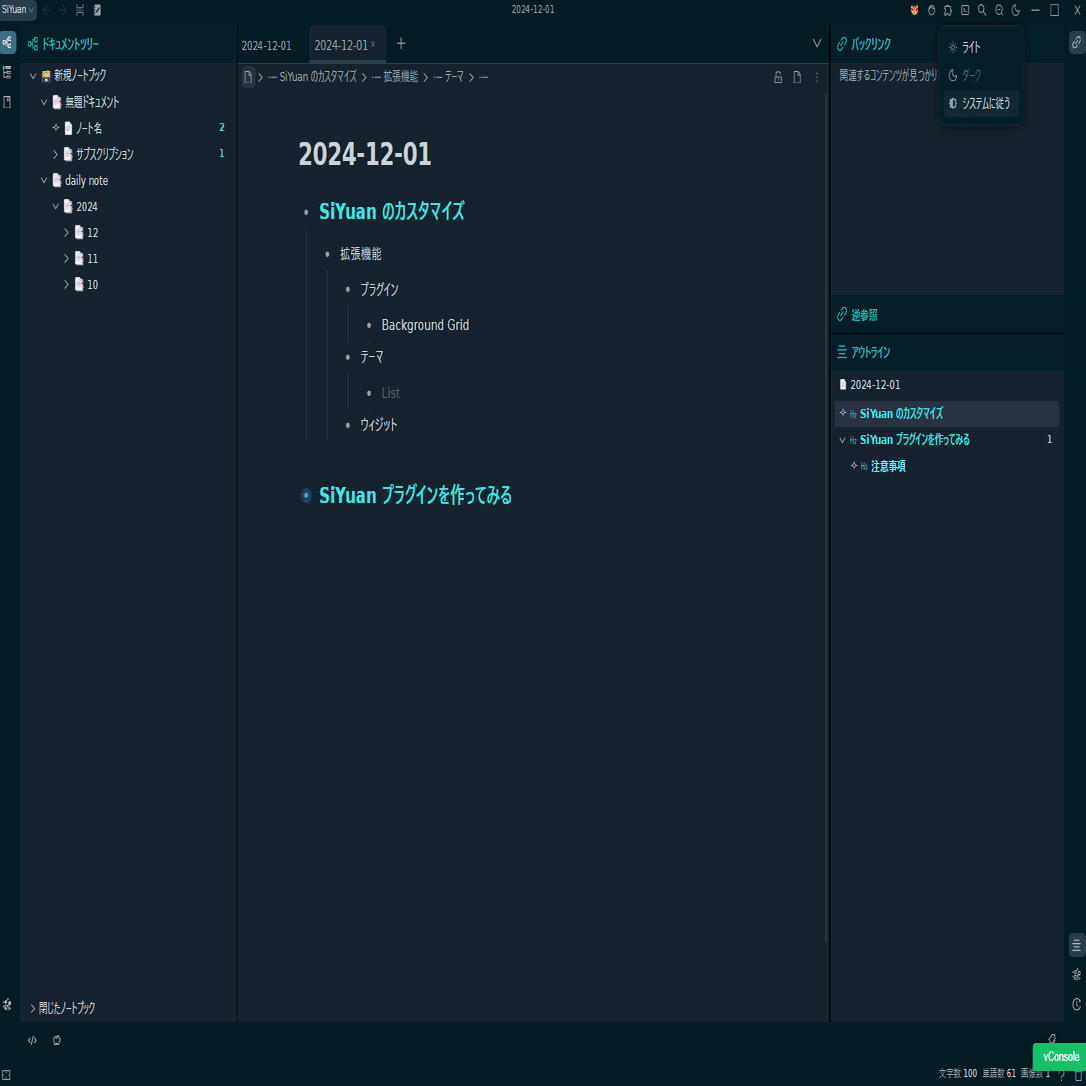Click heading SiYuan のカスタマイズ in editor
1086x1086 pixels.
[x=392, y=211]
